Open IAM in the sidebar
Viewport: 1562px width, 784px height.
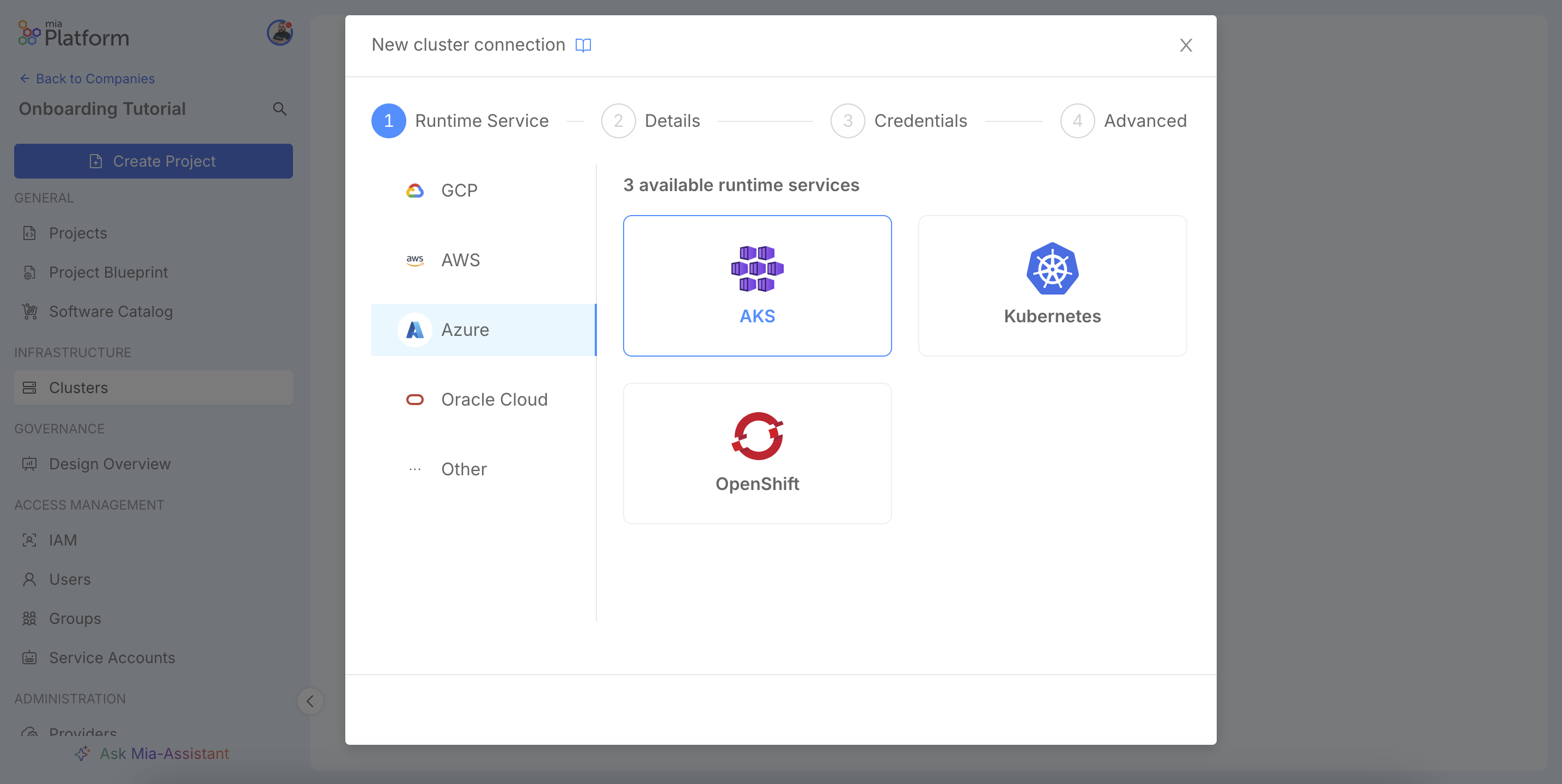click(x=154, y=540)
